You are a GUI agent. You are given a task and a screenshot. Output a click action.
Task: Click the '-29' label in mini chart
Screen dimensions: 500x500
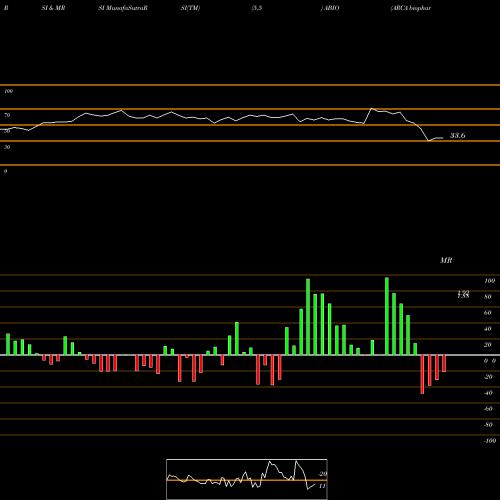[323, 474]
